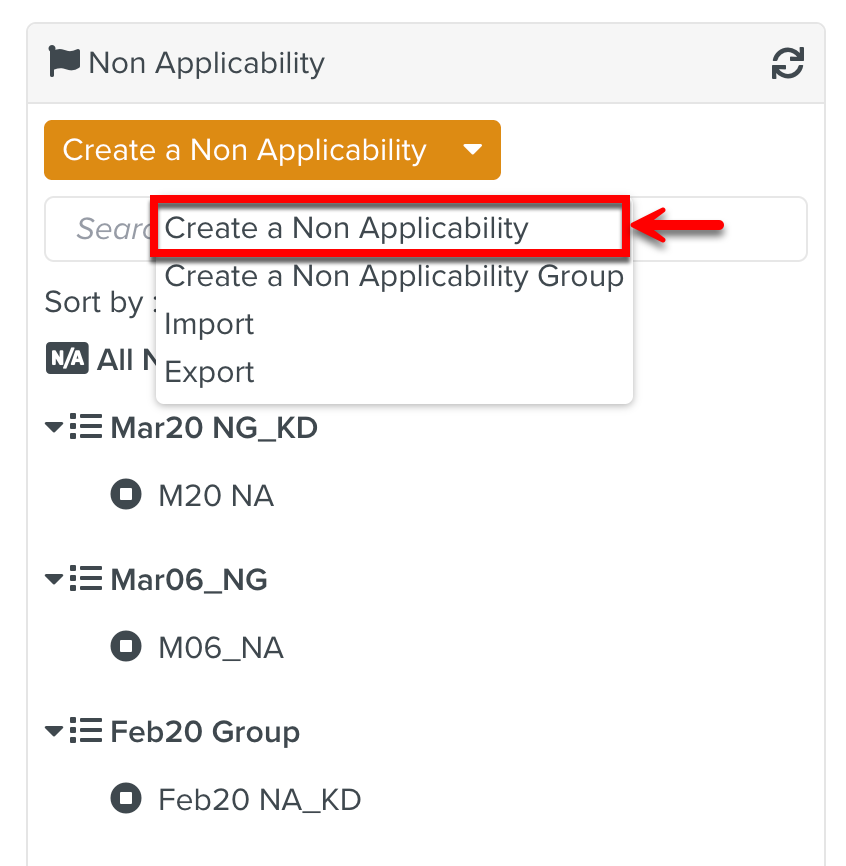Collapse the Feb20 Group tree node
This screenshot has height=866, width=846.
(54, 732)
